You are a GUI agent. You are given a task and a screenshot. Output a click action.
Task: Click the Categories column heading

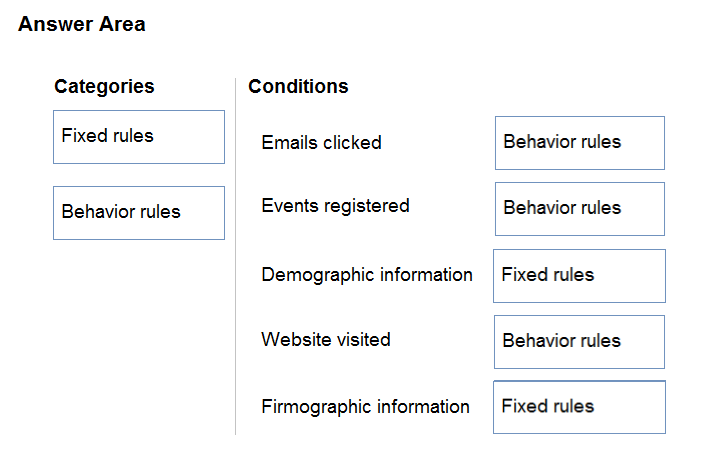(104, 86)
